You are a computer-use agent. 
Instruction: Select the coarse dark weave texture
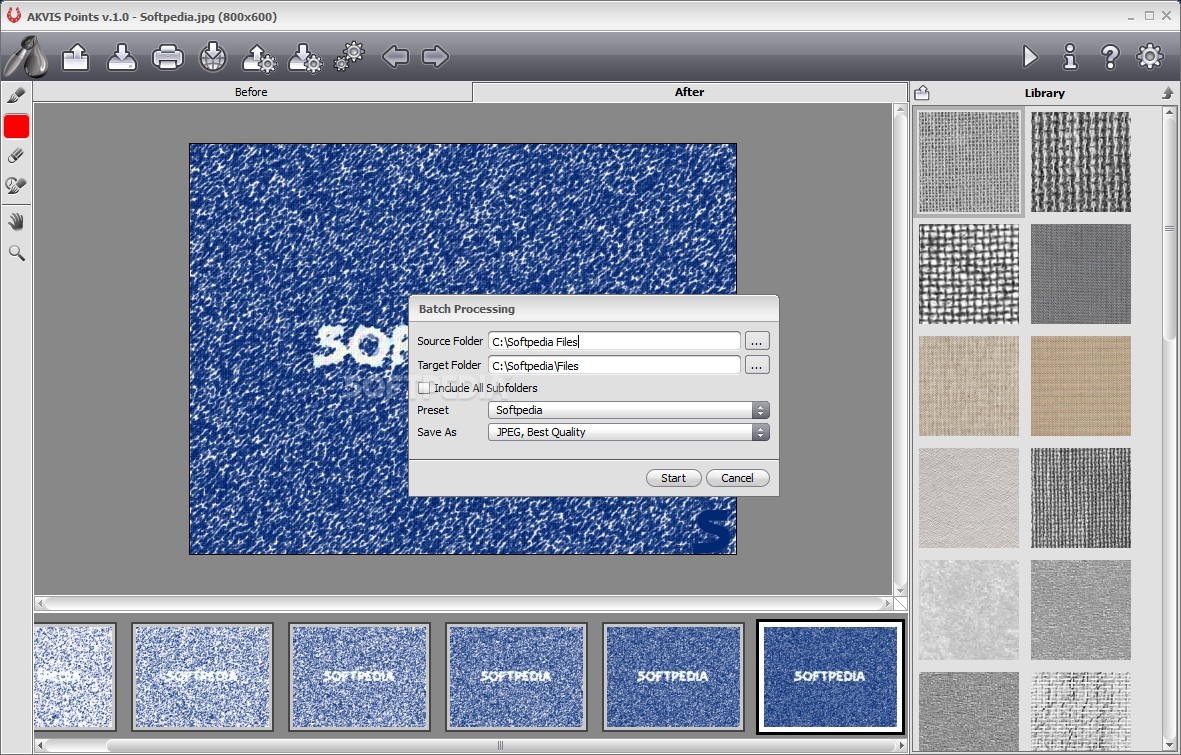pyautogui.click(x=1080, y=162)
